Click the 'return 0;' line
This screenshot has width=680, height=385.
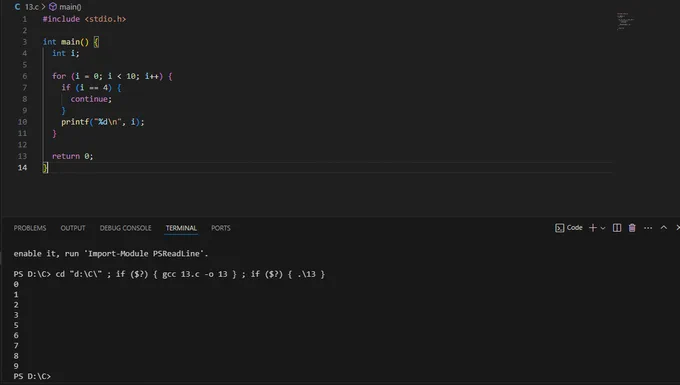point(72,156)
